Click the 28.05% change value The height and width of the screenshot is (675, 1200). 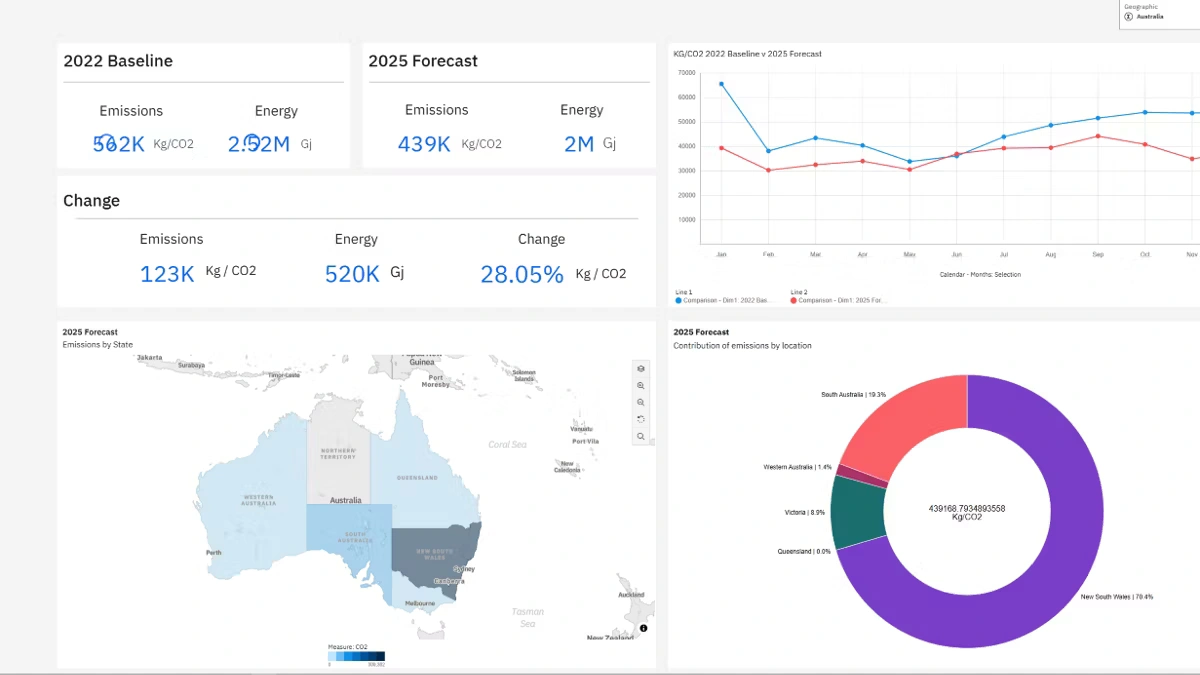point(521,274)
